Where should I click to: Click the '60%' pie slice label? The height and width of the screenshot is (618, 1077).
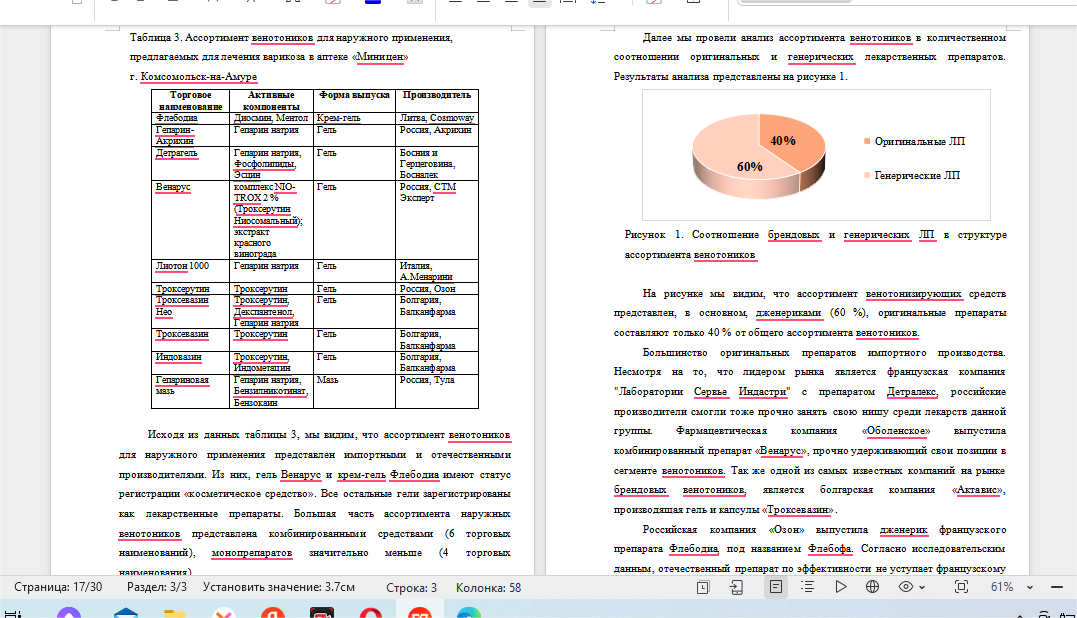point(749,167)
